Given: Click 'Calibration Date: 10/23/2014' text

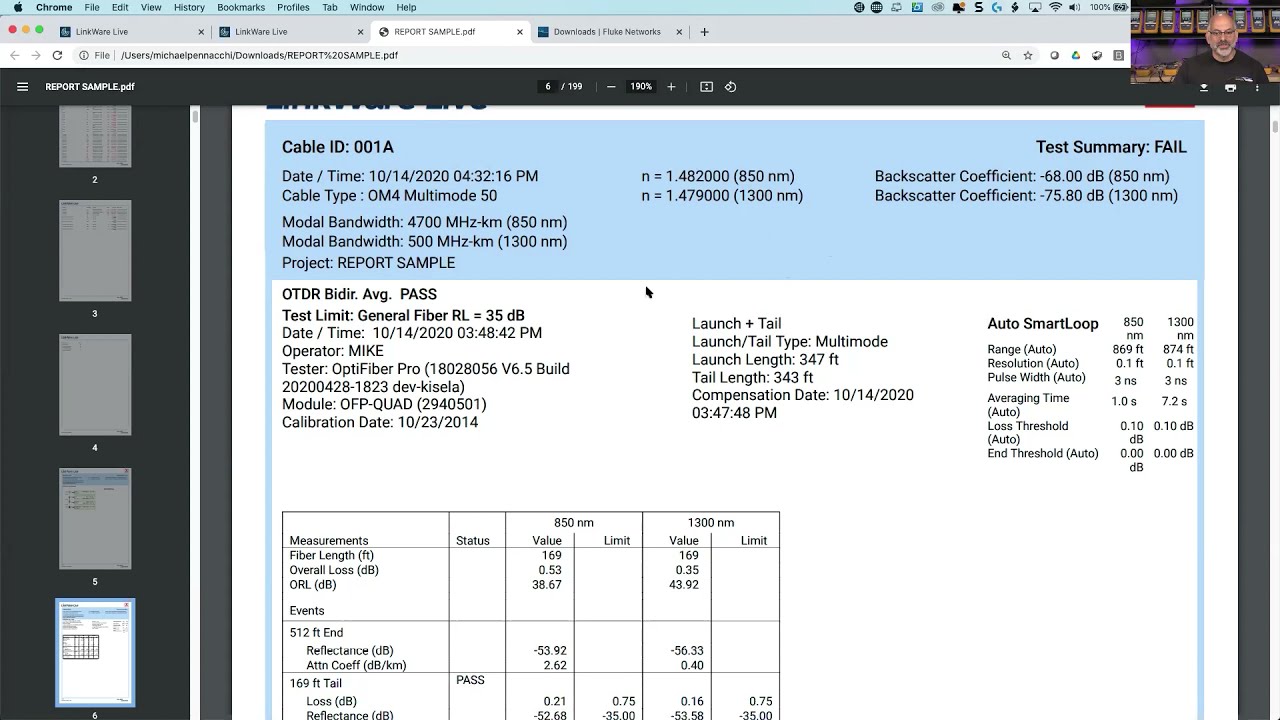Looking at the screenshot, I should click(x=380, y=422).
